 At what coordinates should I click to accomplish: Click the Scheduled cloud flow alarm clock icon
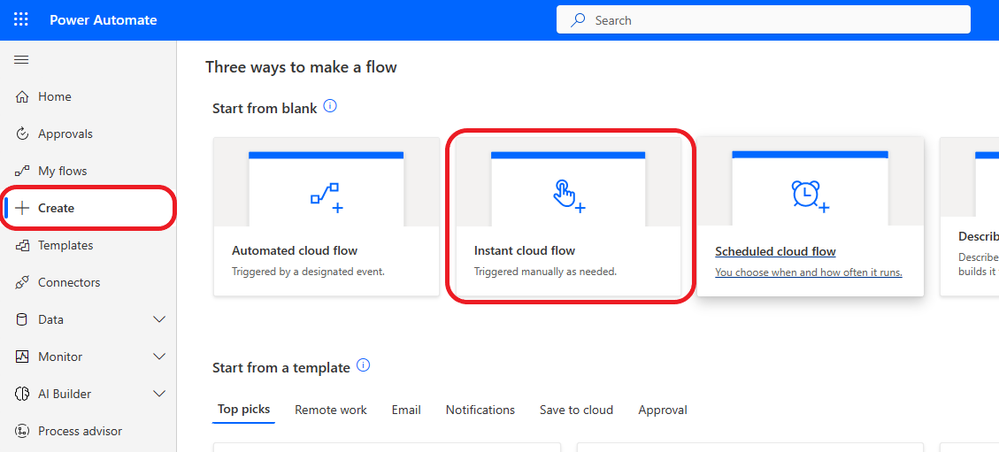[810, 196]
